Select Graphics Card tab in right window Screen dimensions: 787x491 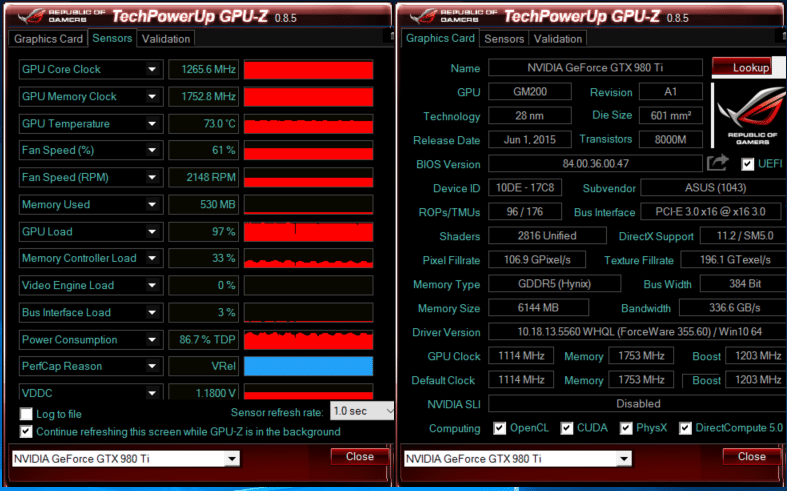click(440, 38)
